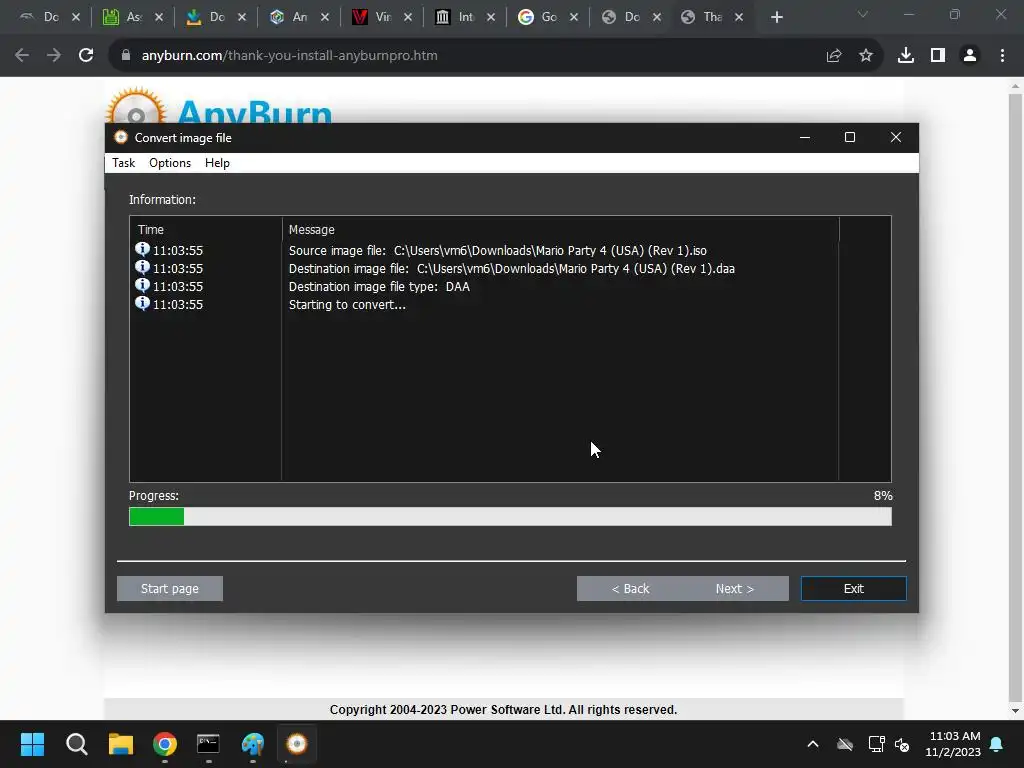
Task: Open the taskbar clock and date
Action: tap(953, 744)
